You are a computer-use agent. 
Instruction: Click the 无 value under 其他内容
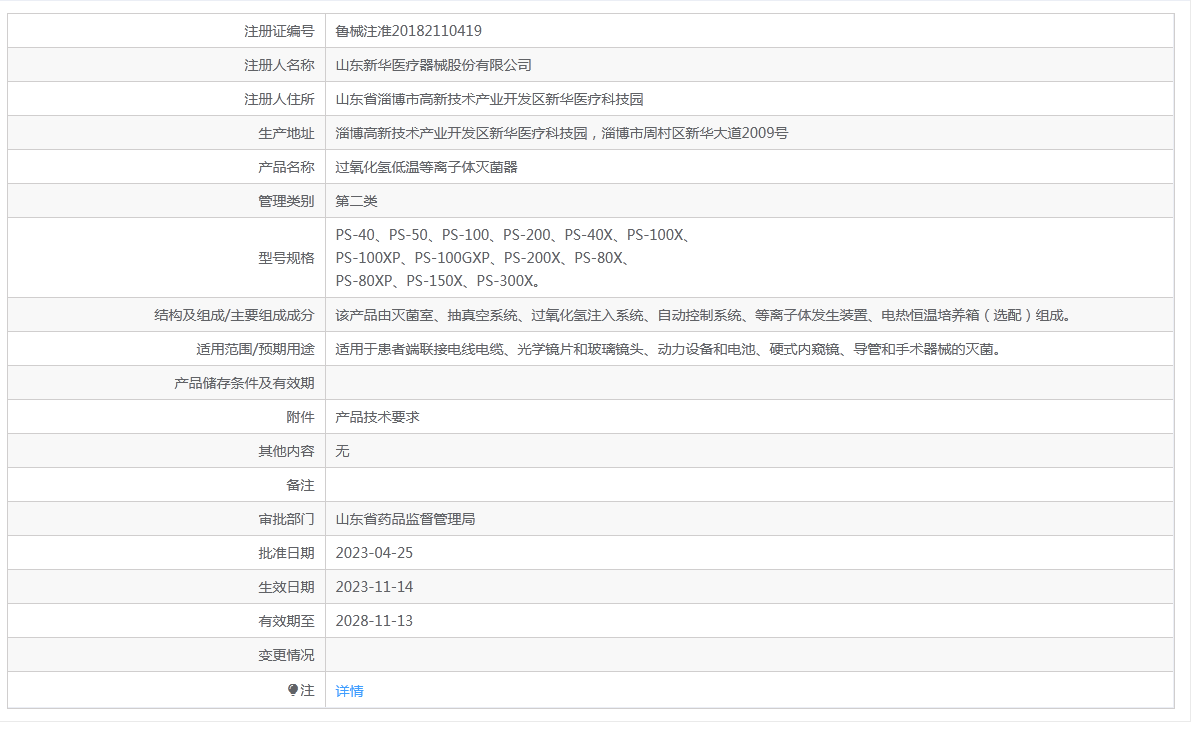point(342,451)
